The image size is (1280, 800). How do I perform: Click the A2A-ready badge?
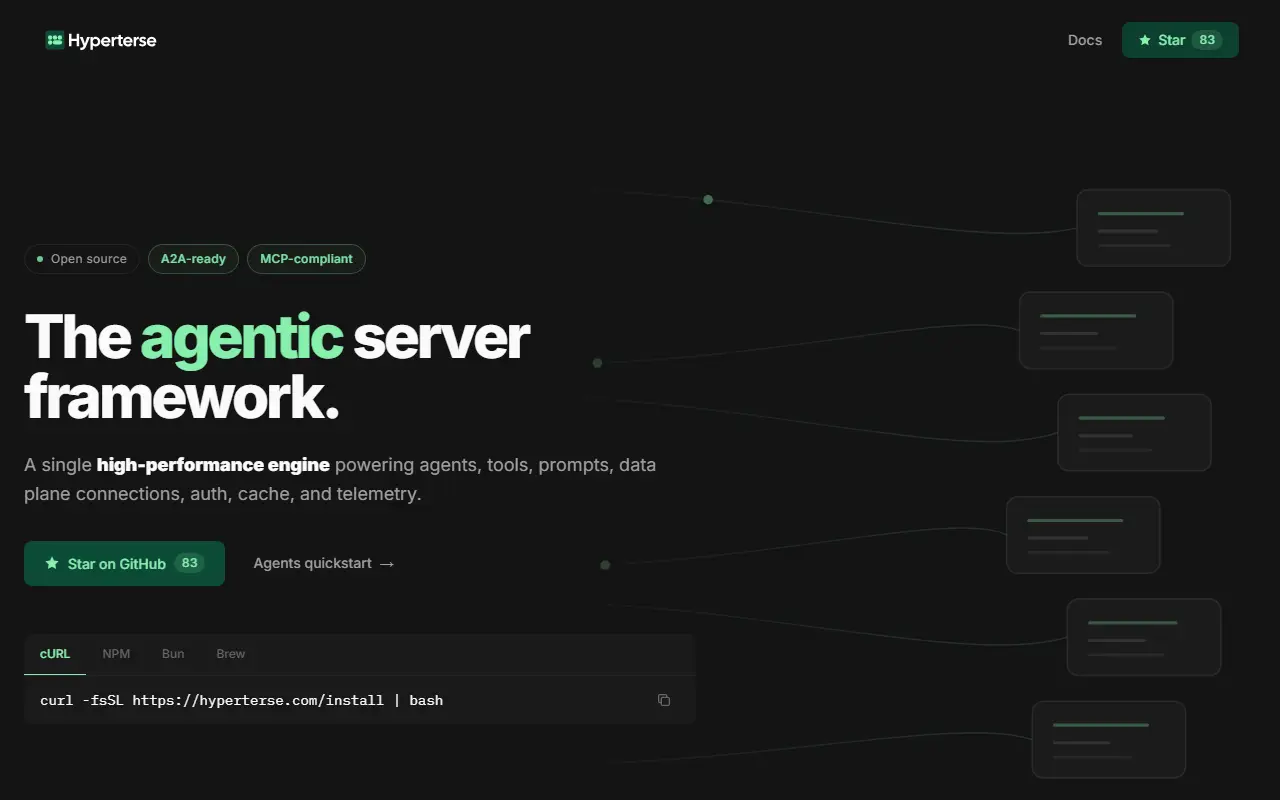tap(194, 259)
